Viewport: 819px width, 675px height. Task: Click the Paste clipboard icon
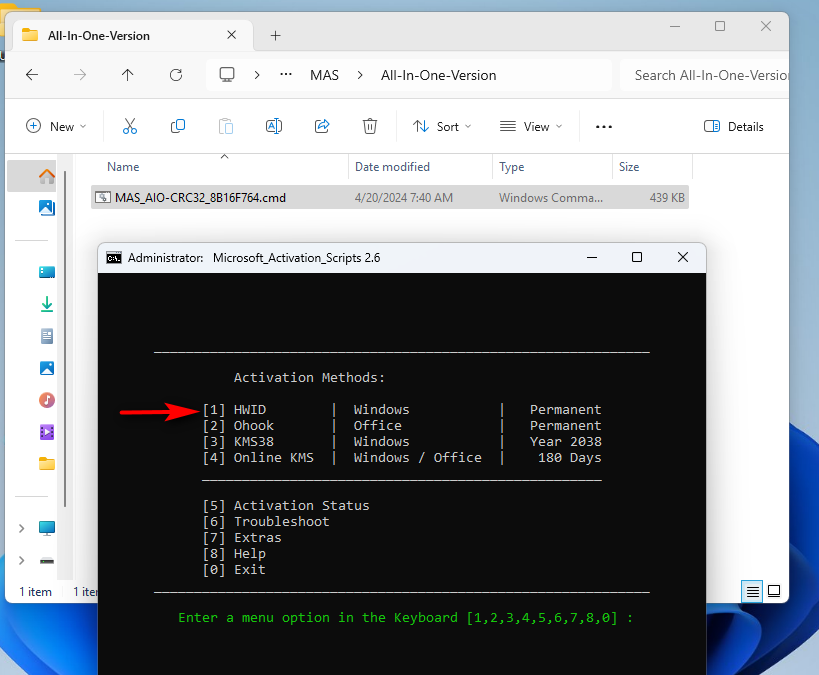226,126
